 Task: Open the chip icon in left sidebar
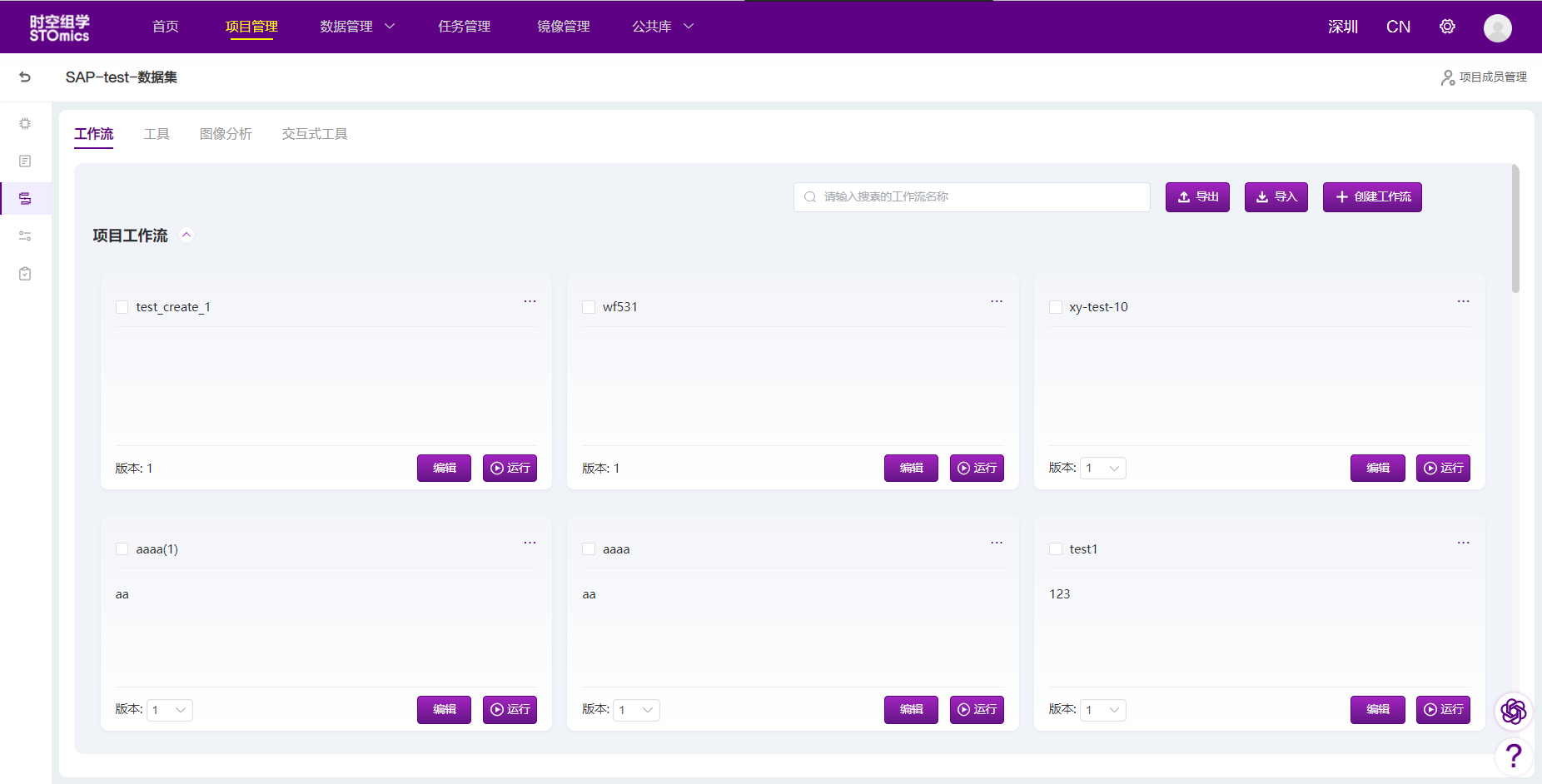pyautogui.click(x=25, y=124)
